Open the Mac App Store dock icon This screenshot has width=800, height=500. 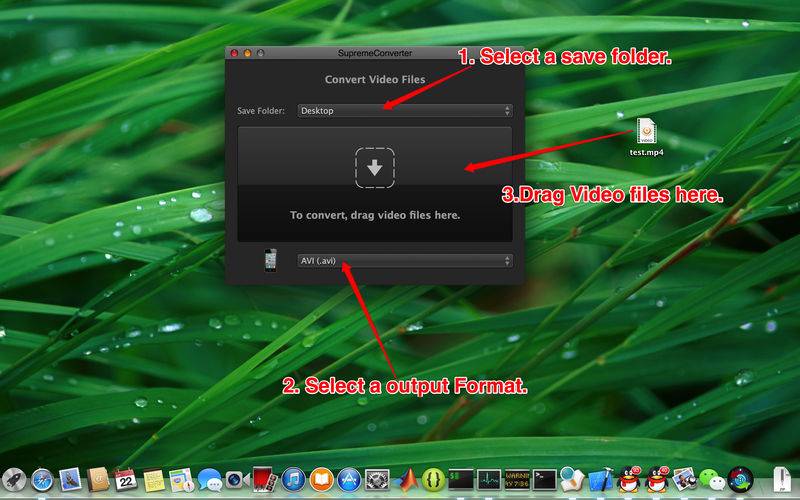point(348,479)
